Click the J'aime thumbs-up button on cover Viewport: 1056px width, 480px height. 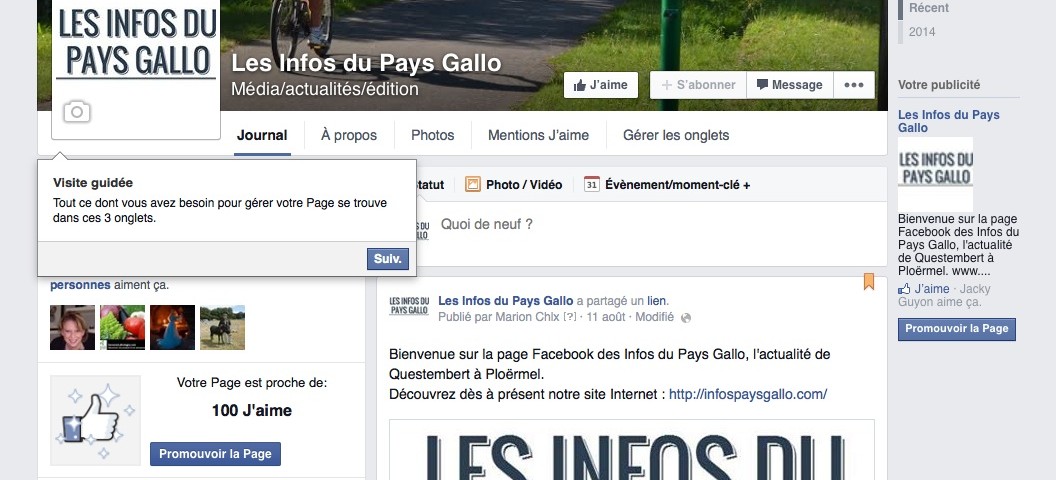click(601, 85)
